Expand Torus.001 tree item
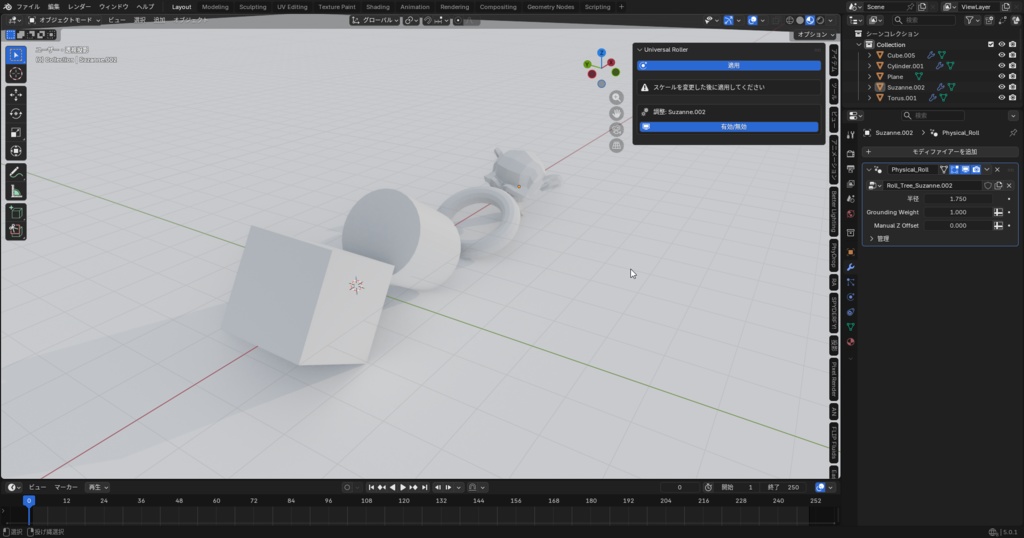 point(869,98)
